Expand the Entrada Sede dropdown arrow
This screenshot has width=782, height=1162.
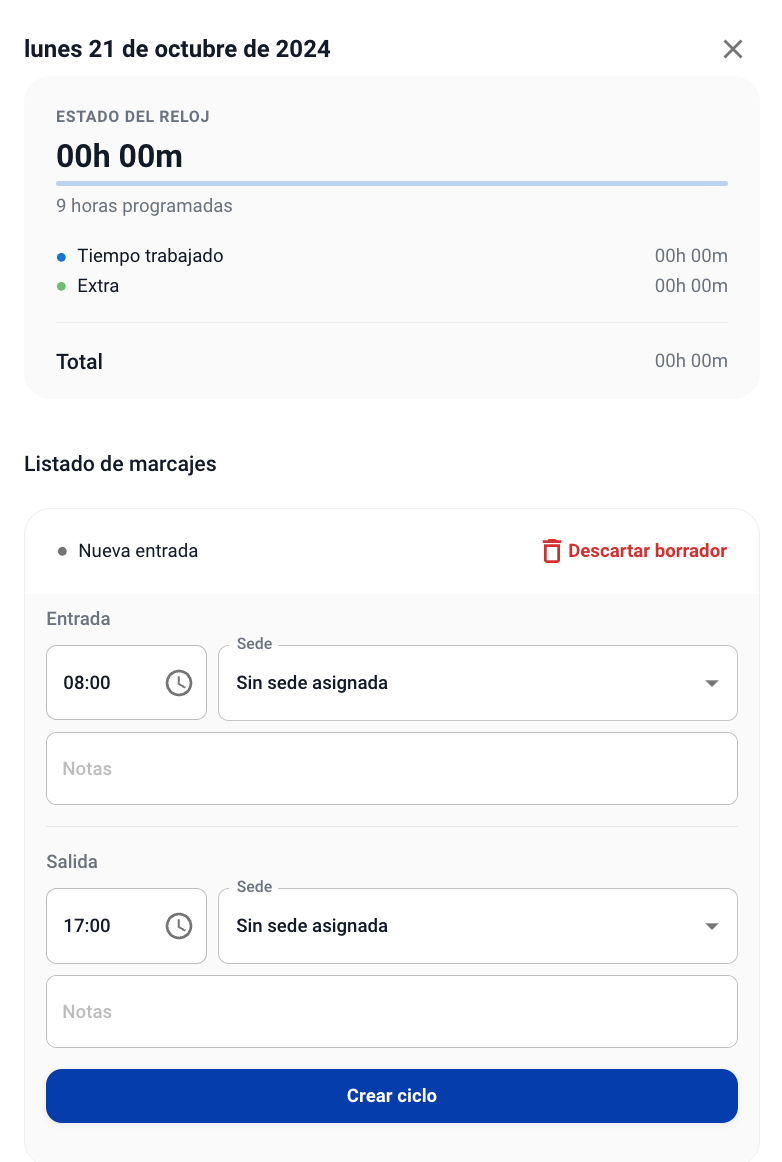click(x=712, y=683)
